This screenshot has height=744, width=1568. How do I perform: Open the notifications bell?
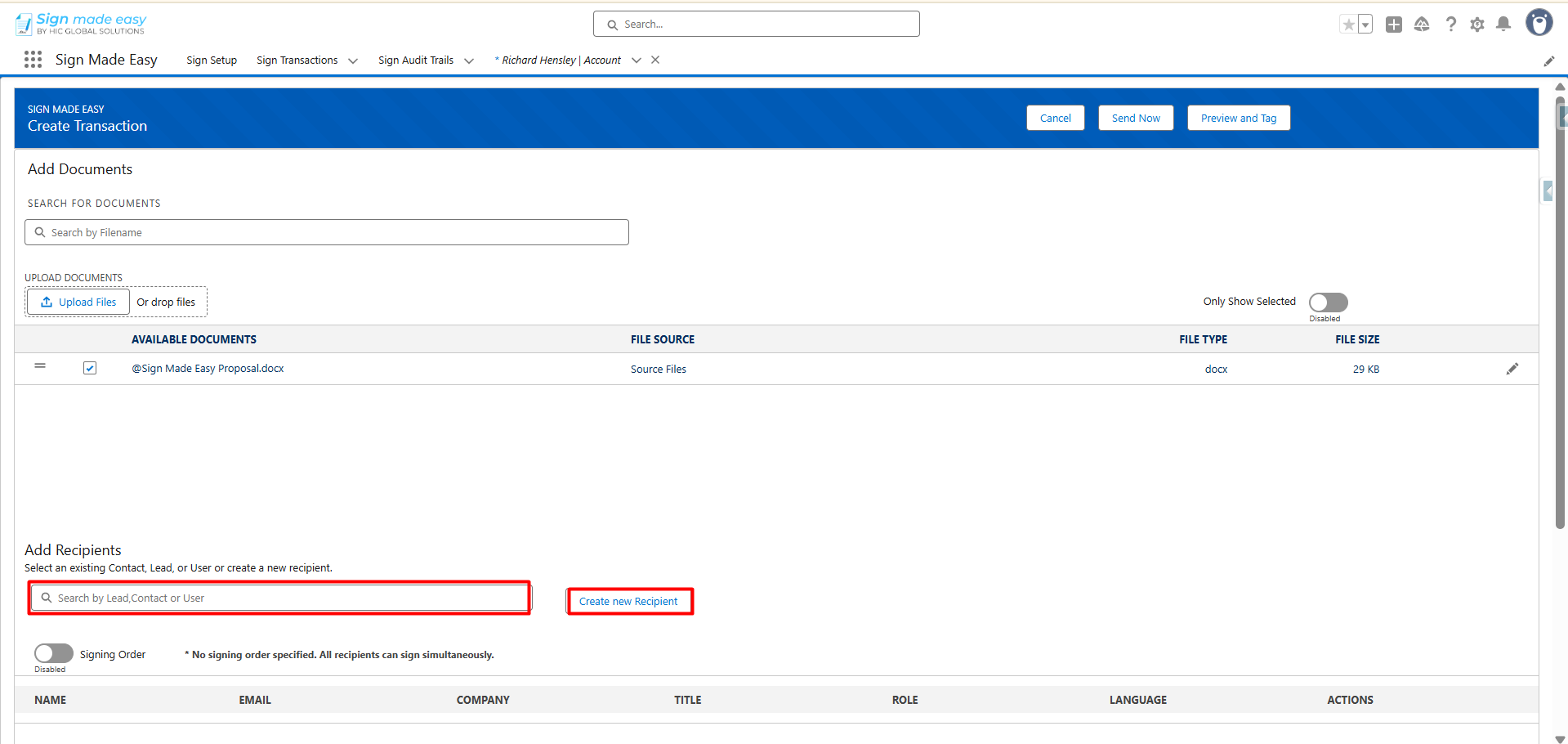(x=1503, y=25)
